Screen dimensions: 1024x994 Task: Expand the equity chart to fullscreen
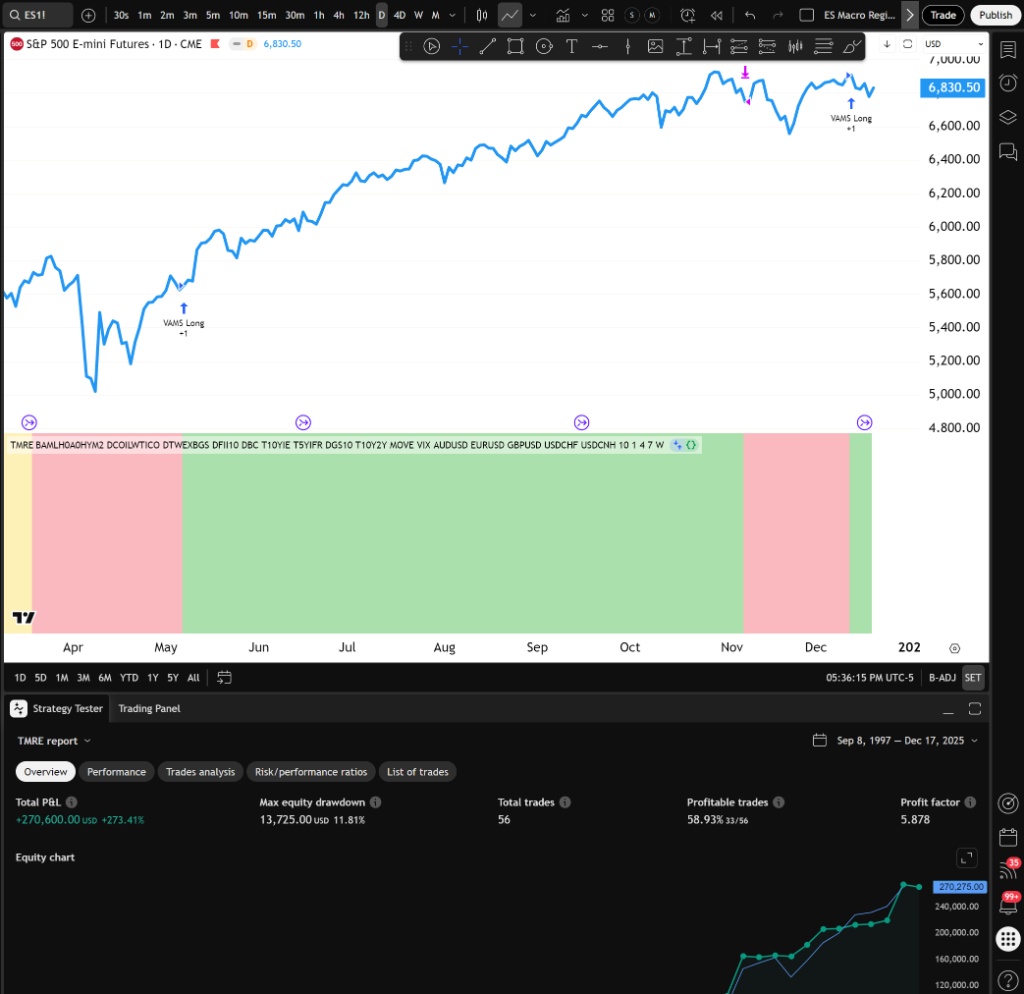click(x=967, y=857)
